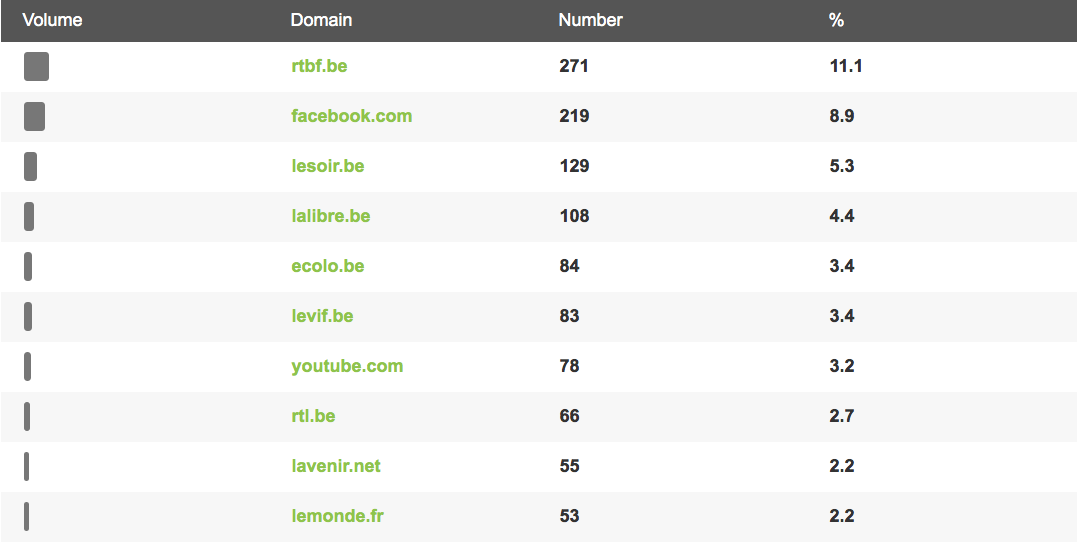This screenshot has height=546, width=1082.
Task: Click the volume bar next to lalibre.be
Action: coord(29,216)
